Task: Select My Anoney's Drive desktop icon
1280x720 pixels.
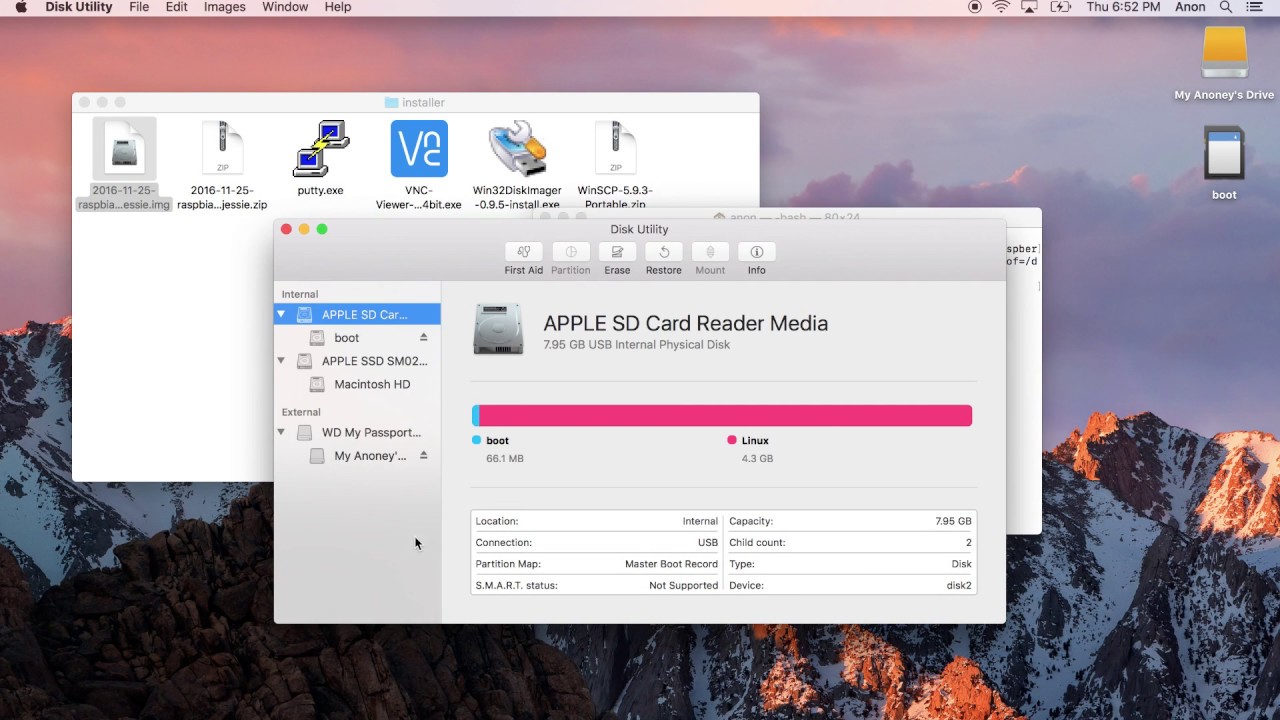Action: (1224, 64)
